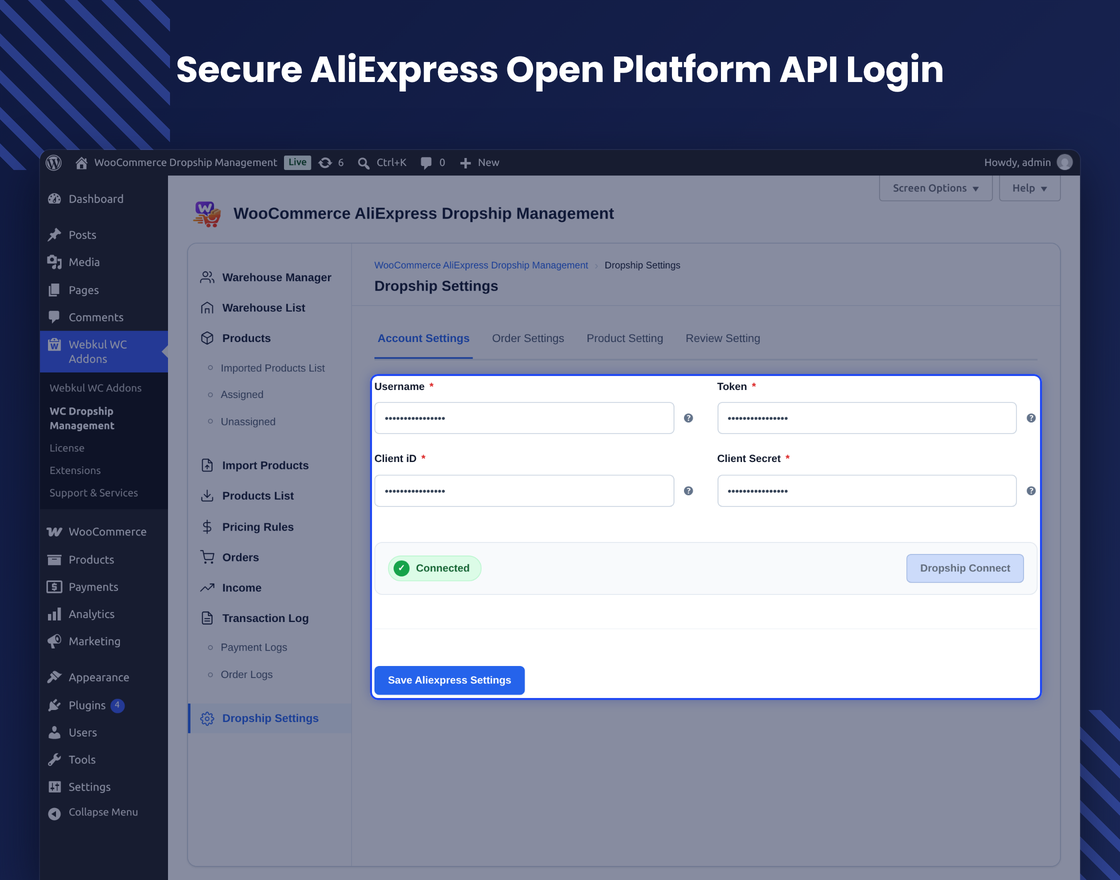Click the Income trend arrow icon
The image size is (1120, 880).
pos(207,588)
